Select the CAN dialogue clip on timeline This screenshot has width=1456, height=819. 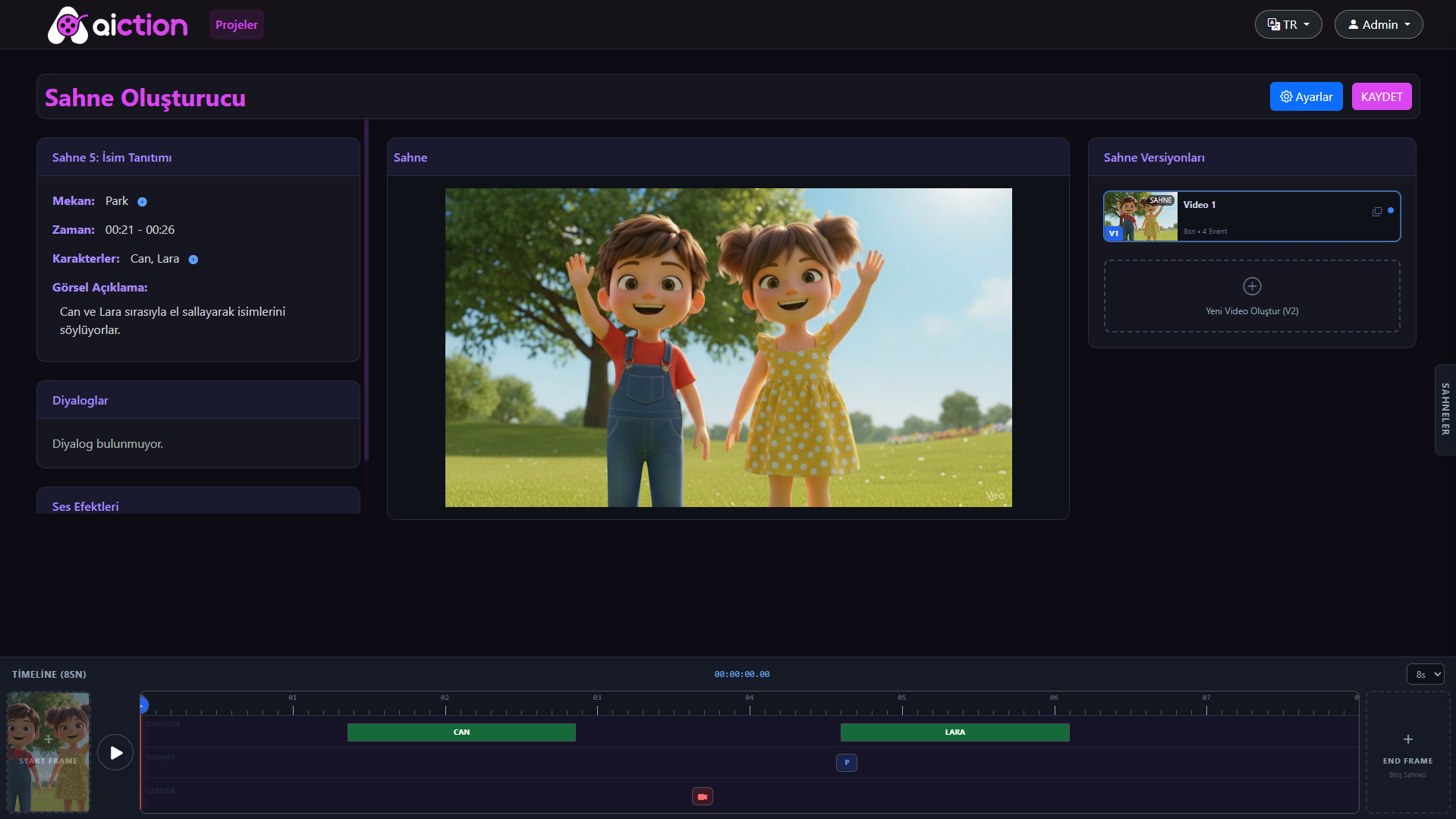point(461,732)
